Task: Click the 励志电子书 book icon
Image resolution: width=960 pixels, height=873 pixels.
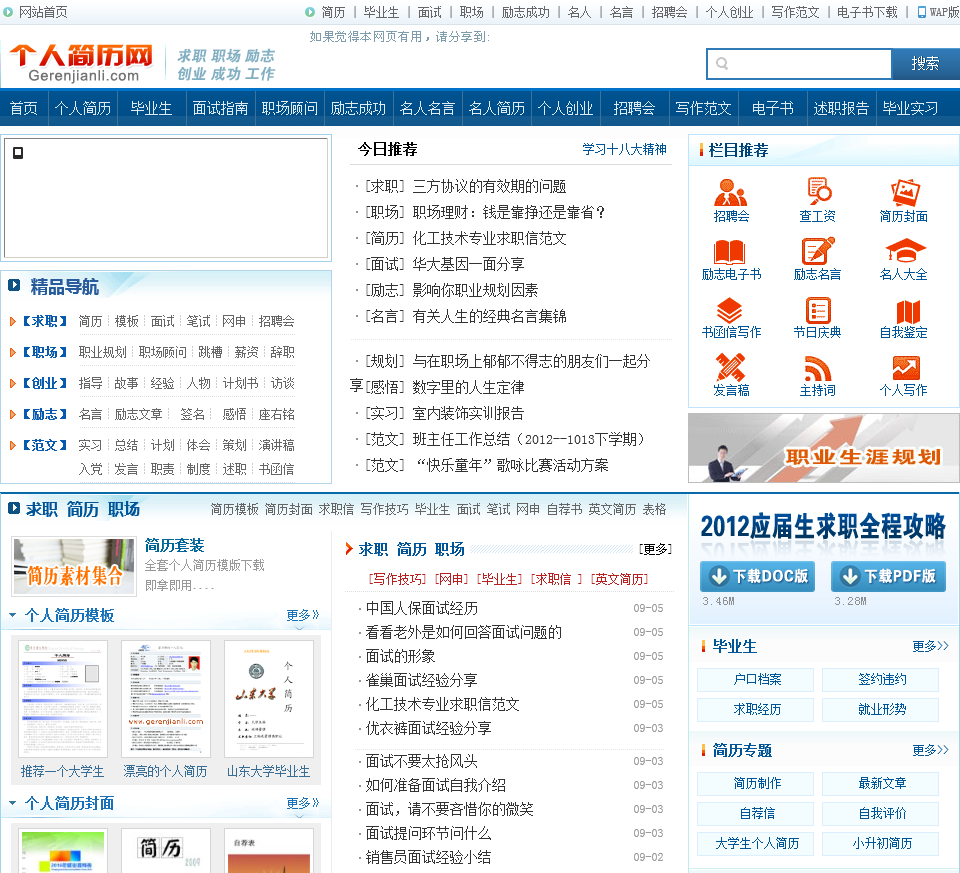Action: click(730, 251)
